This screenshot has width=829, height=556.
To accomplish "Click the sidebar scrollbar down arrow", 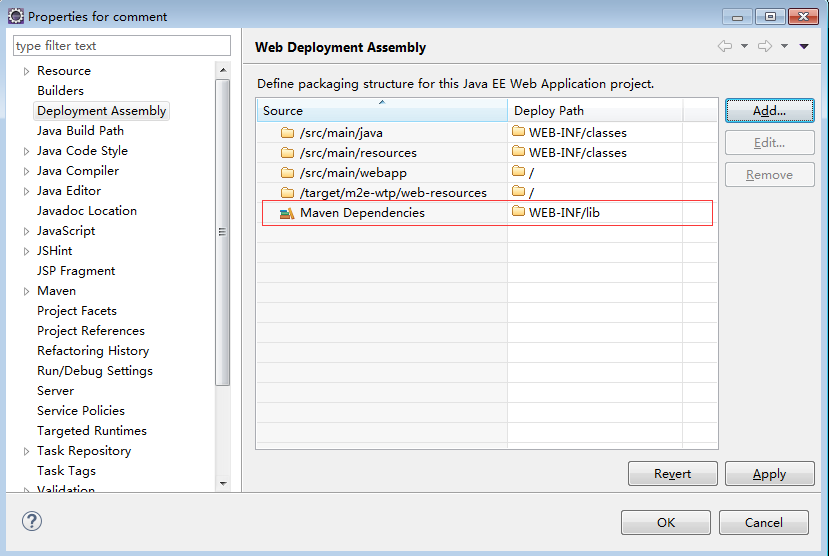I will point(223,484).
